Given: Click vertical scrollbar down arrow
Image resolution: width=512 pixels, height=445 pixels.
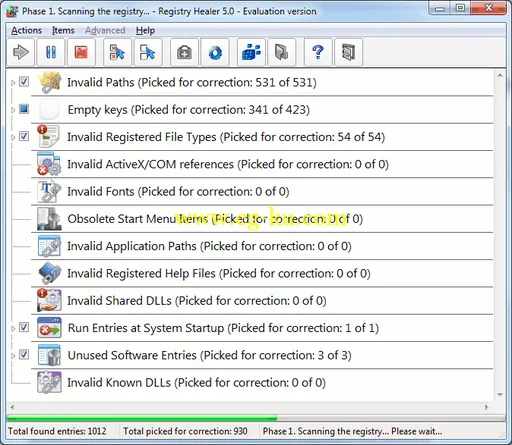Looking at the screenshot, I should (500, 394).
